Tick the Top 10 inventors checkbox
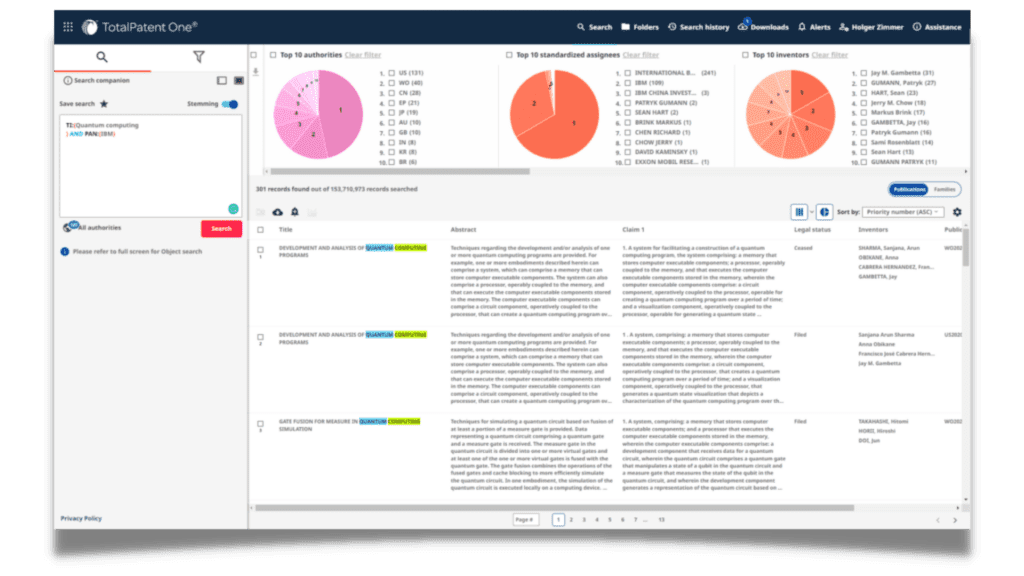1024x576 pixels. [745, 55]
